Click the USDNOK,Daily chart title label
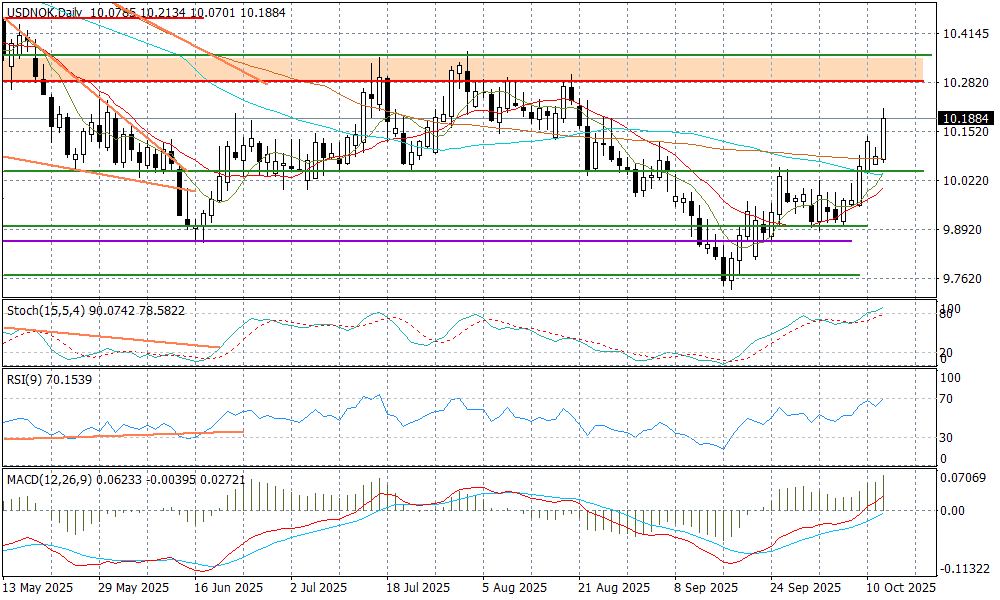 click(x=44, y=11)
